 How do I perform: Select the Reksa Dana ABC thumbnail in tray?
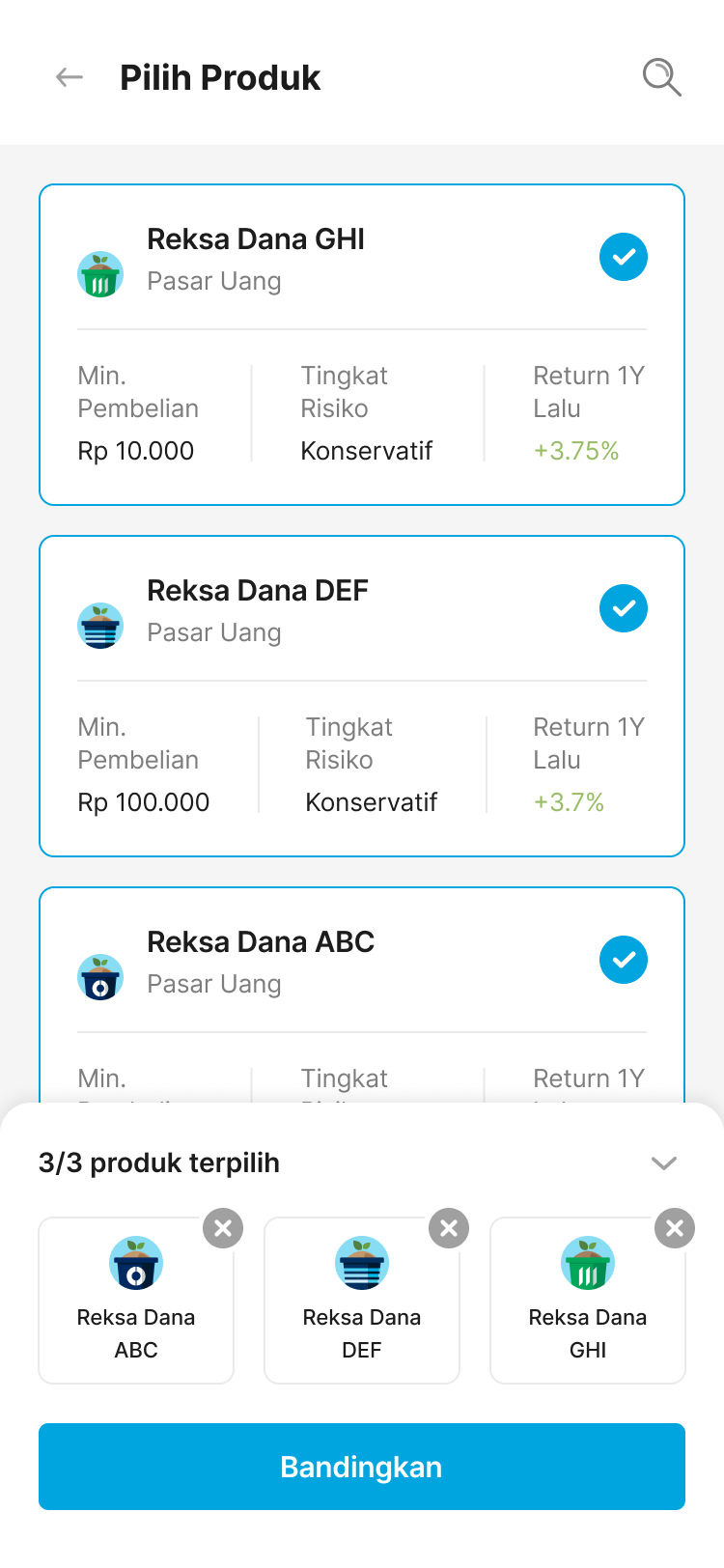(136, 1299)
